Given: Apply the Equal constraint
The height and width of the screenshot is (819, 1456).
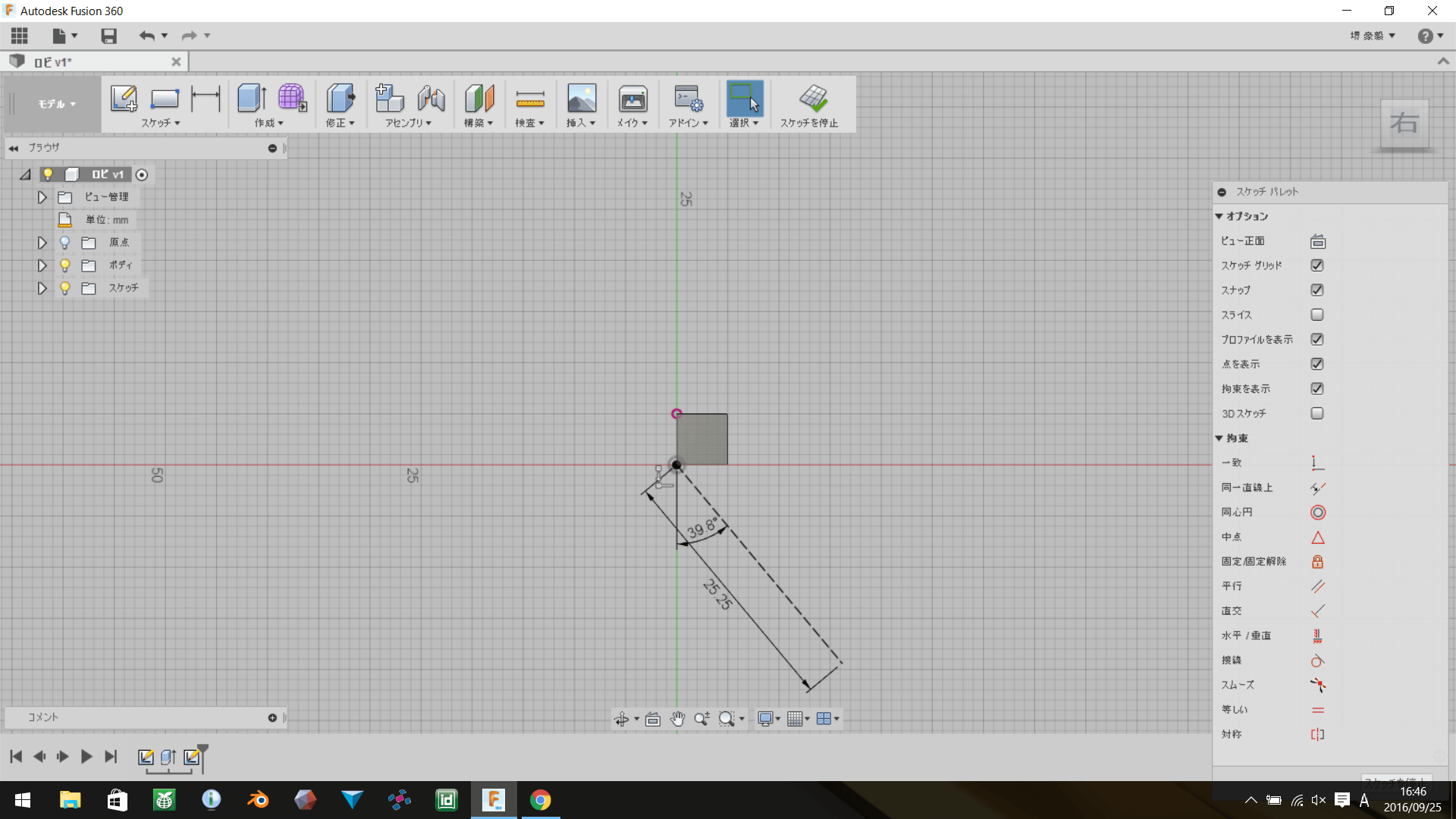Looking at the screenshot, I should click(x=1318, y=710).
